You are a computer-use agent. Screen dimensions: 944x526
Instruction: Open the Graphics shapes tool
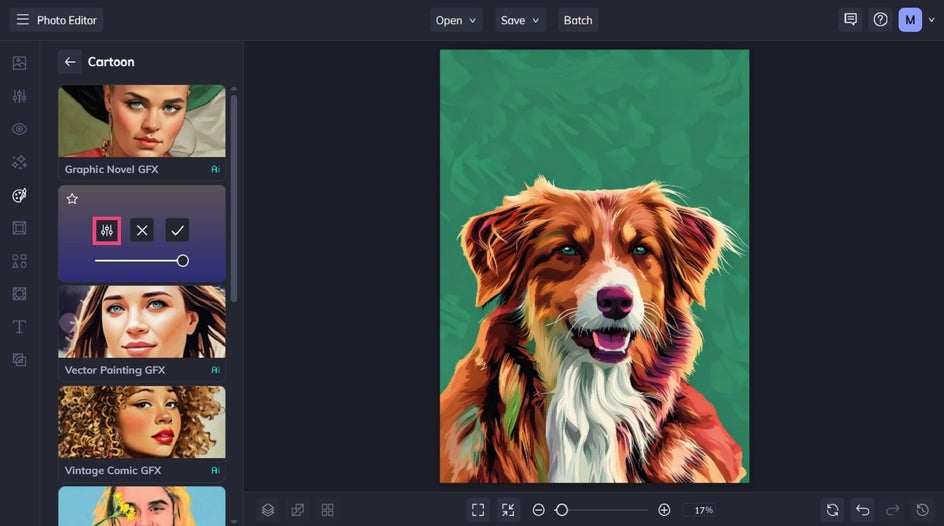click(19, 261)
